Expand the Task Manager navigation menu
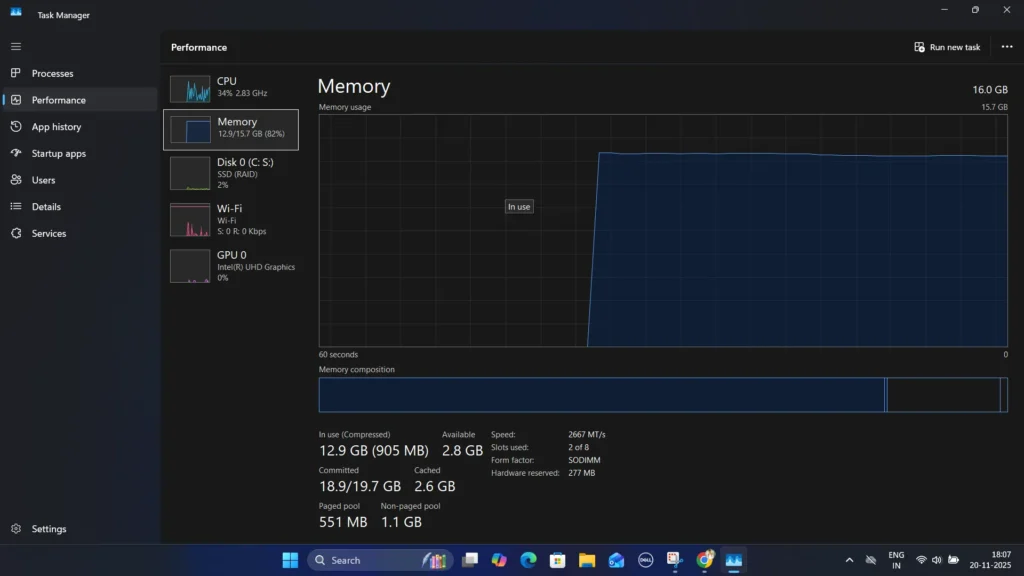 point(16,46)
